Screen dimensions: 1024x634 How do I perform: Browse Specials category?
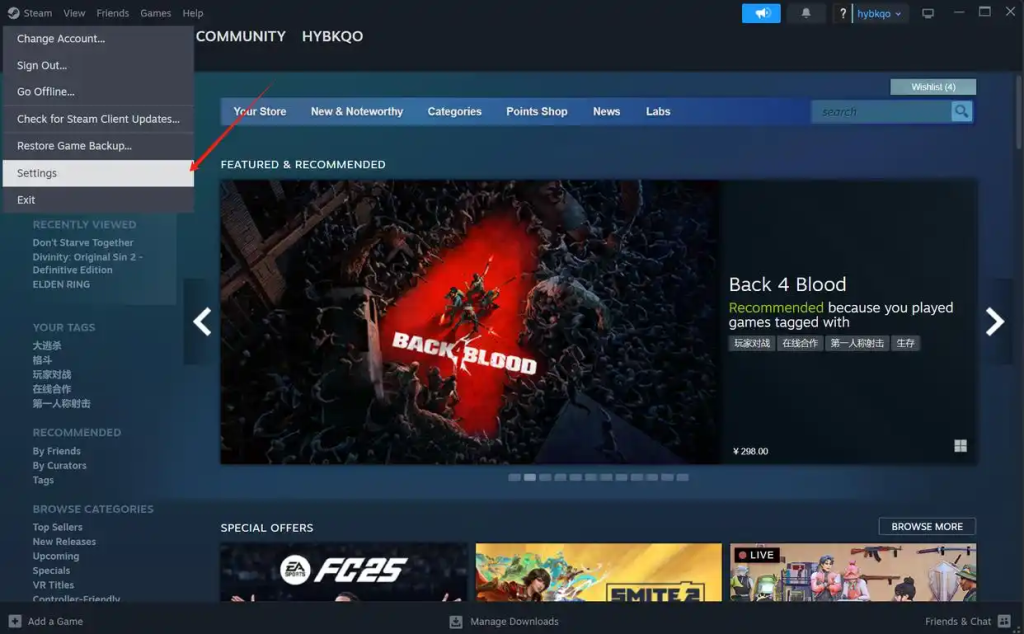(51, 570)
